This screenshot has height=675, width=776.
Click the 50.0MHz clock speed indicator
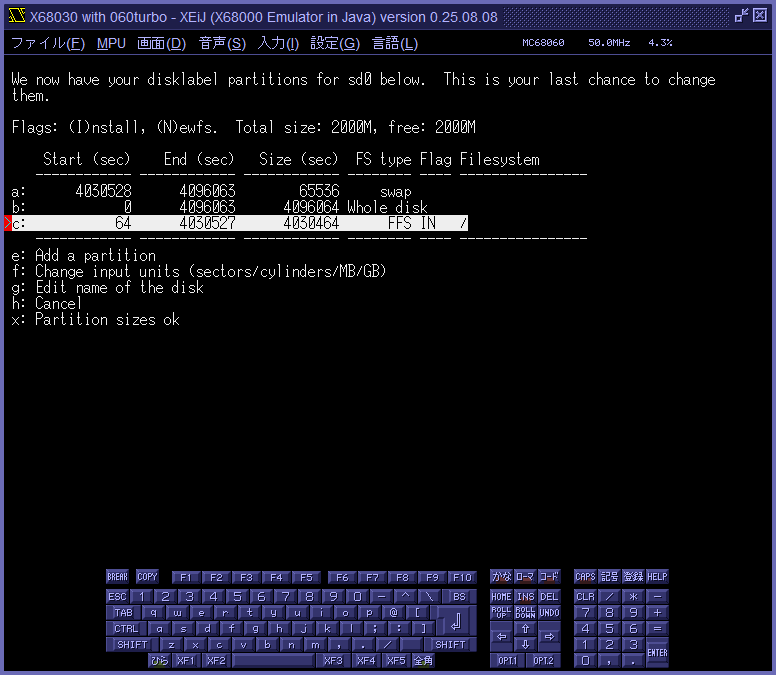[609, 43]
